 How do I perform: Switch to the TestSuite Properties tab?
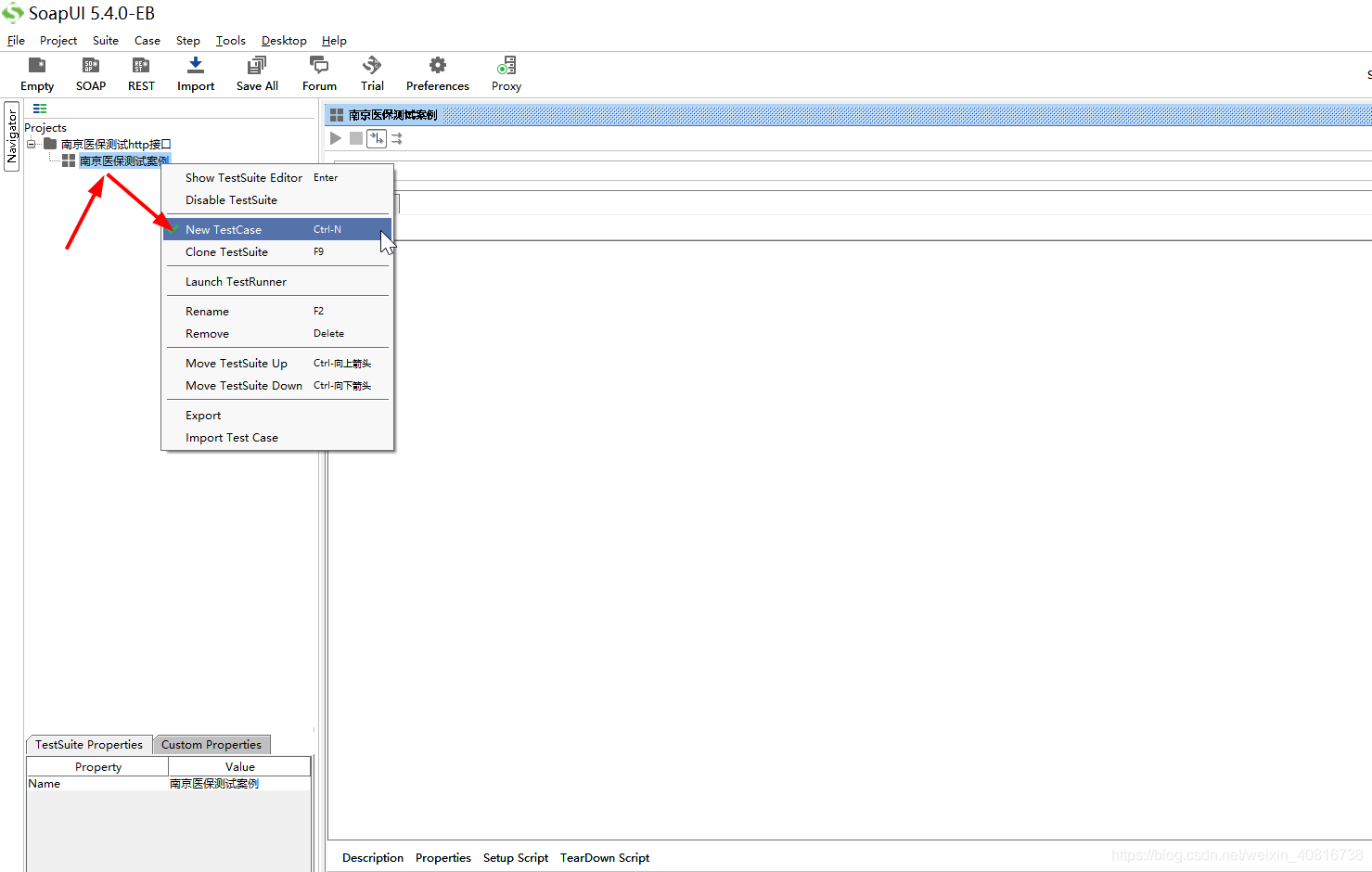(89, 744)
